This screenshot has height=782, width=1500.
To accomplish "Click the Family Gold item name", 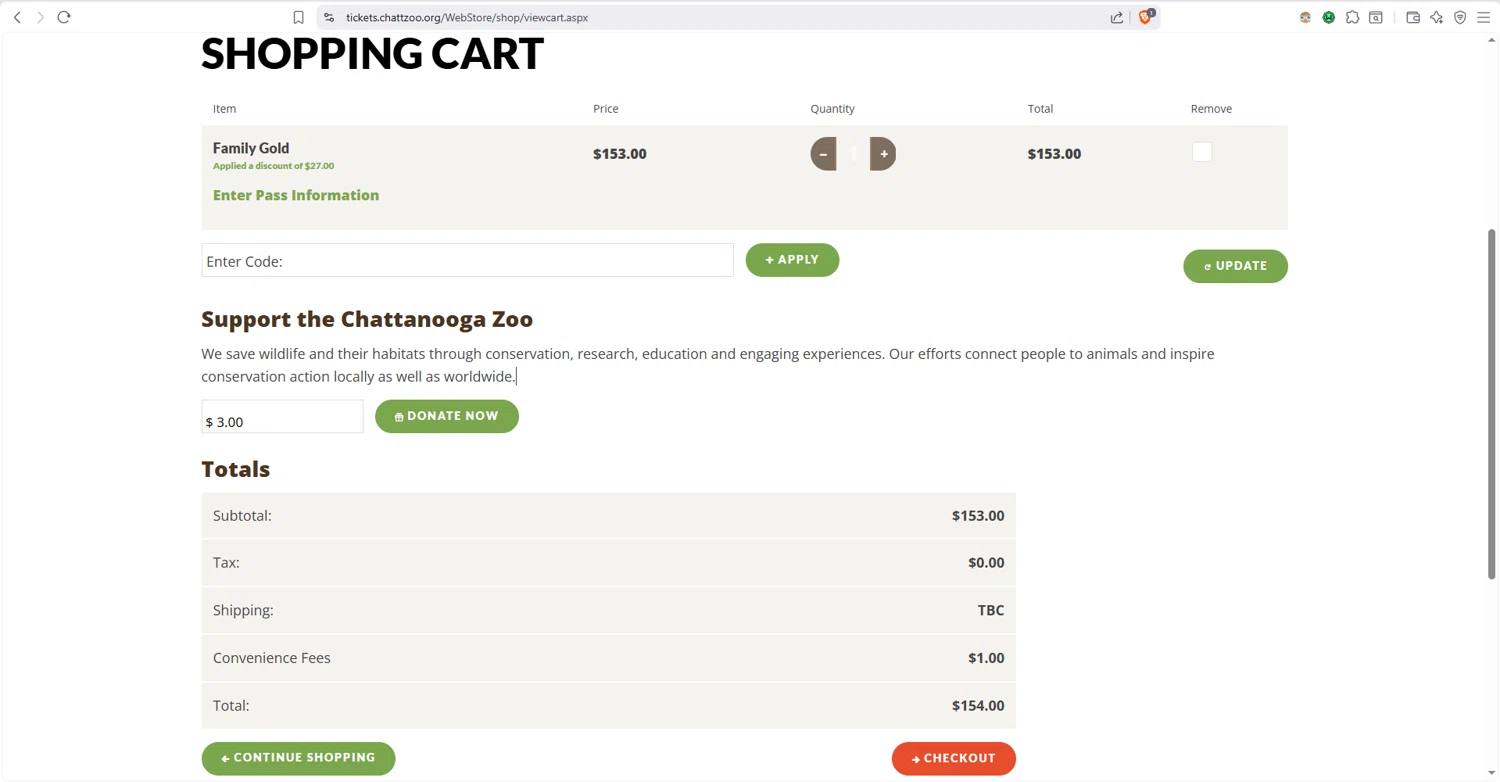I will click(x=251, y=148).
